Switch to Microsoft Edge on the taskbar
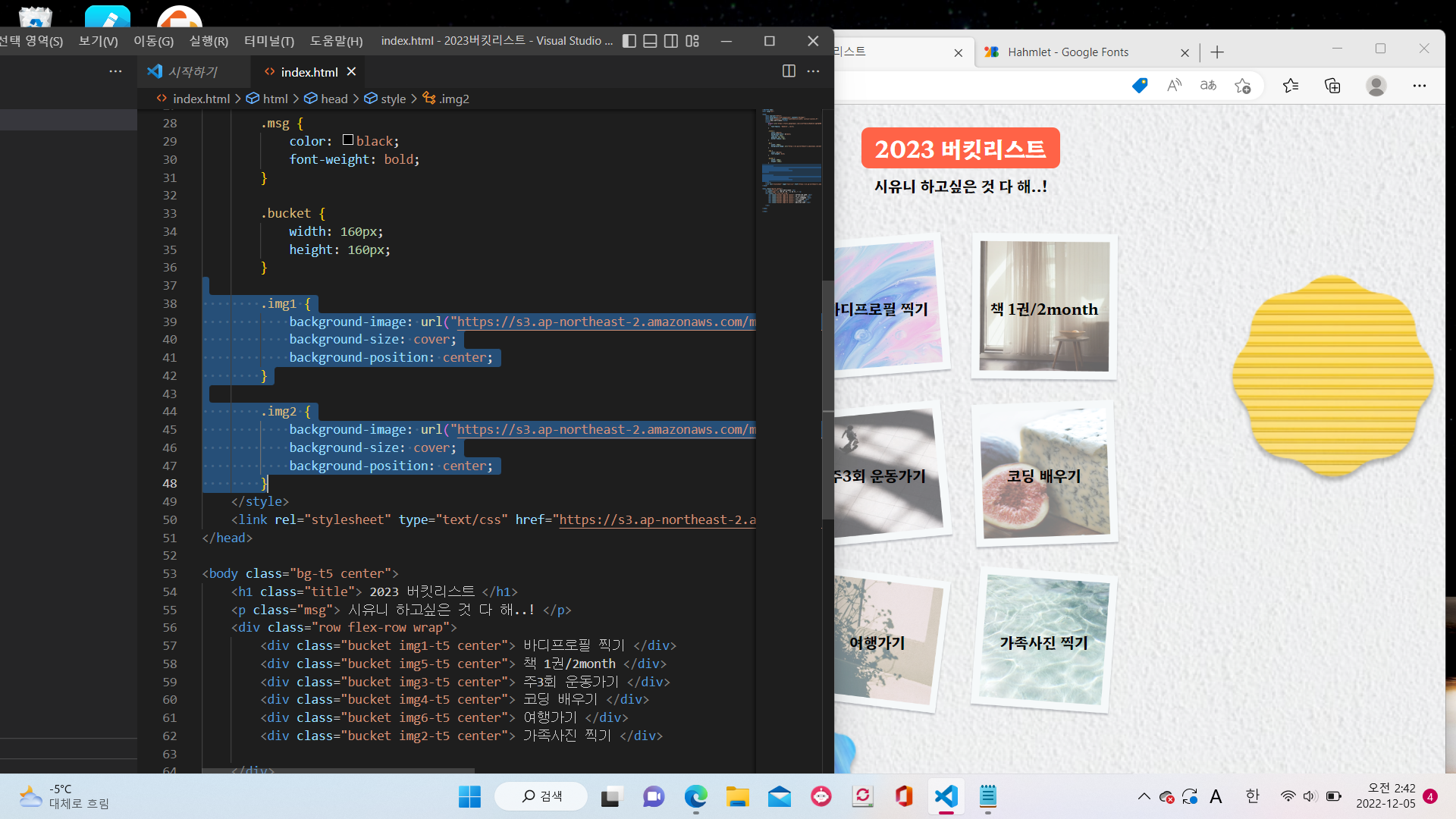Screen dimensions: 1456x819 [x=695, y=796]
